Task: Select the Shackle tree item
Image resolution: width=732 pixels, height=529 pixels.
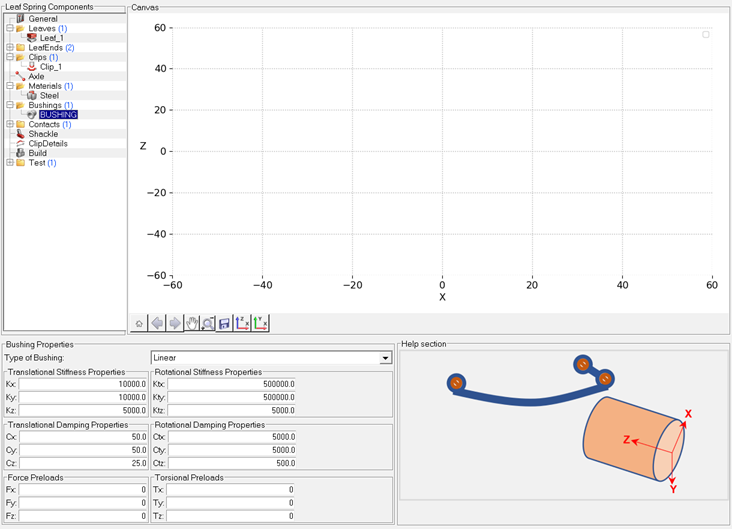Action: [x=43, y=134]
